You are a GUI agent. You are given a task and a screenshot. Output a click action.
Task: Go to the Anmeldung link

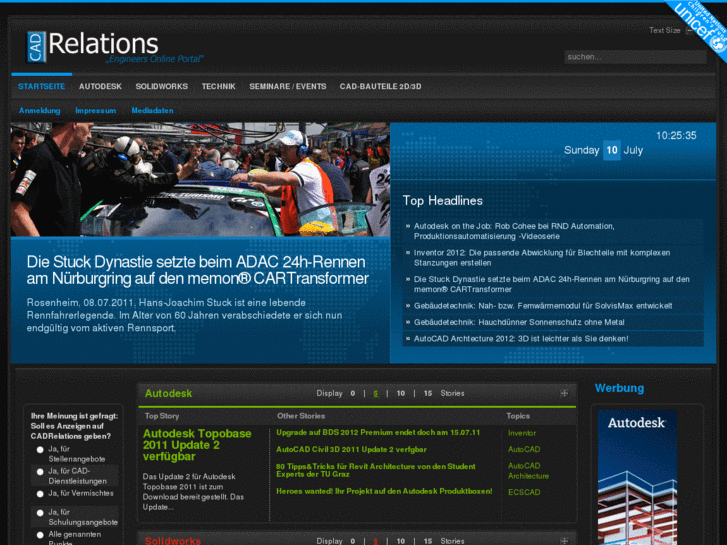39,110
